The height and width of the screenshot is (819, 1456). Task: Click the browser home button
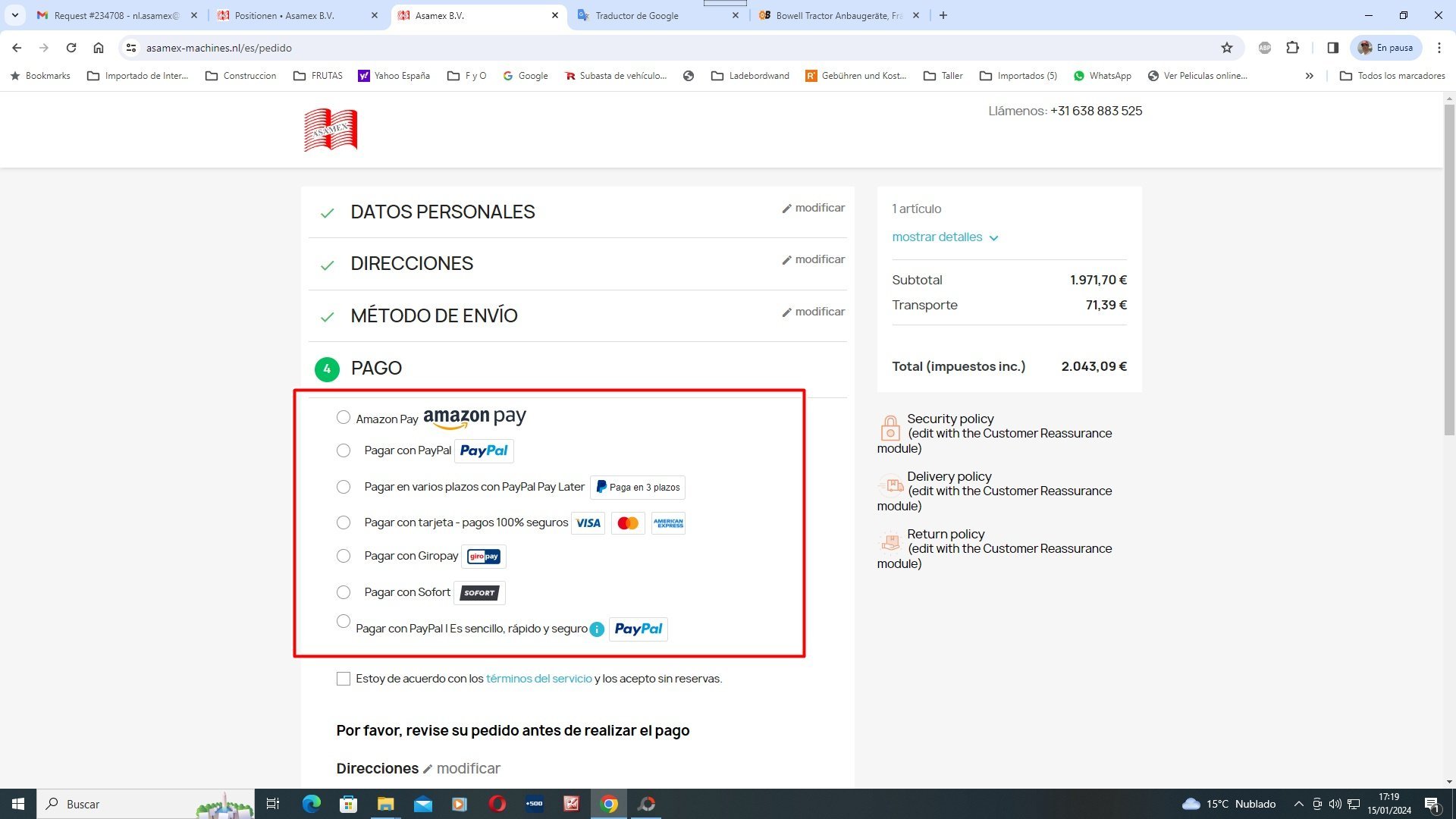(99, 48)
